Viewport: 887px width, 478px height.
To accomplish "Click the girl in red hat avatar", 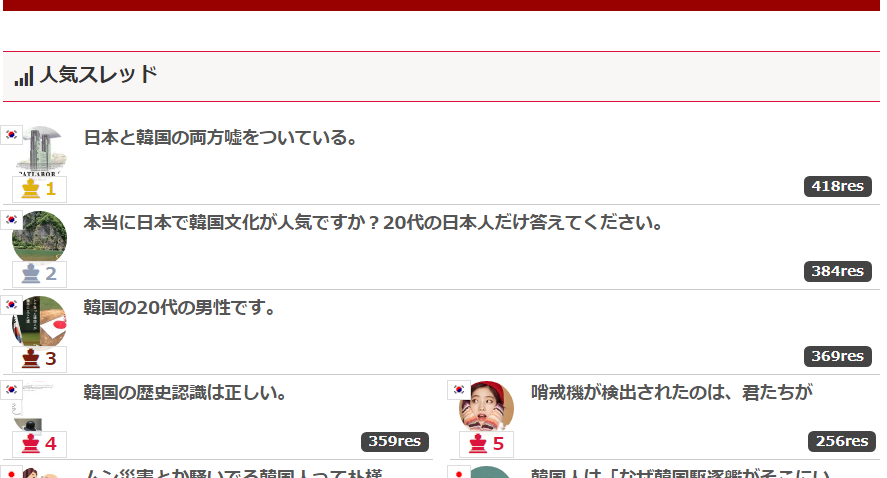I will [486, 406].
